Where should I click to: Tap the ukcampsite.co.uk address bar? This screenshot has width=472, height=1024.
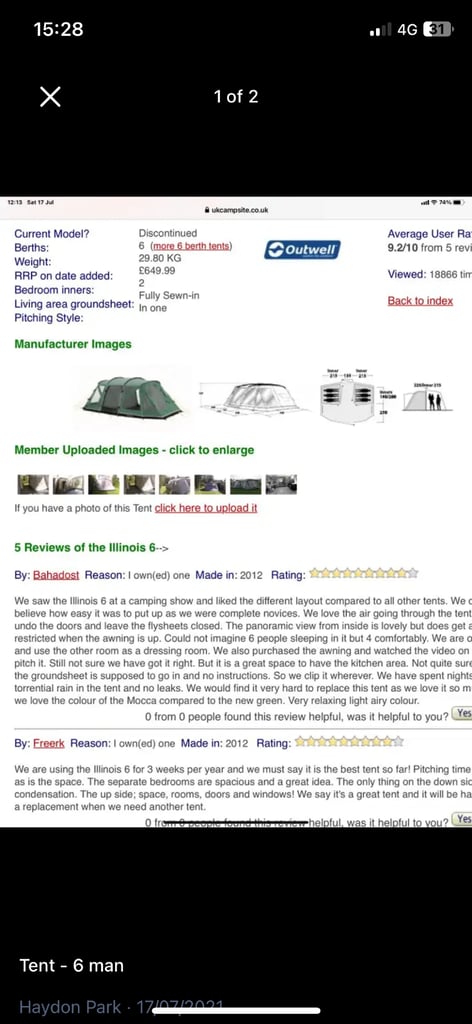coord(236,210)
